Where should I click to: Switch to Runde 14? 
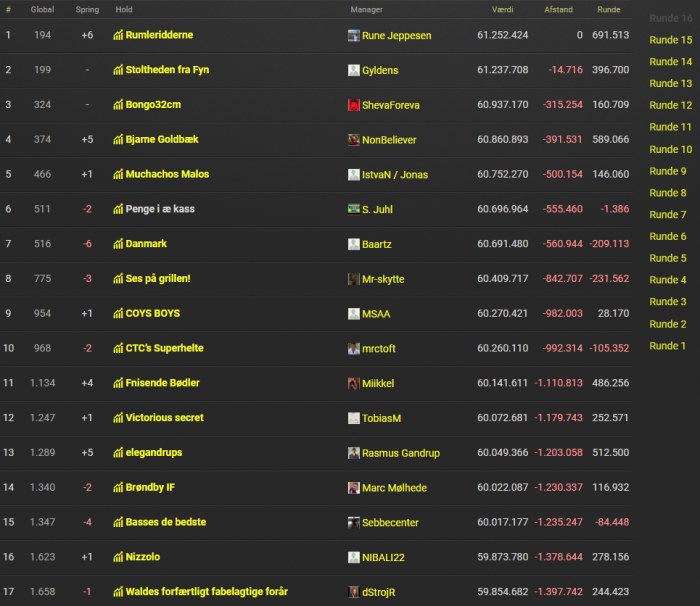671,62
